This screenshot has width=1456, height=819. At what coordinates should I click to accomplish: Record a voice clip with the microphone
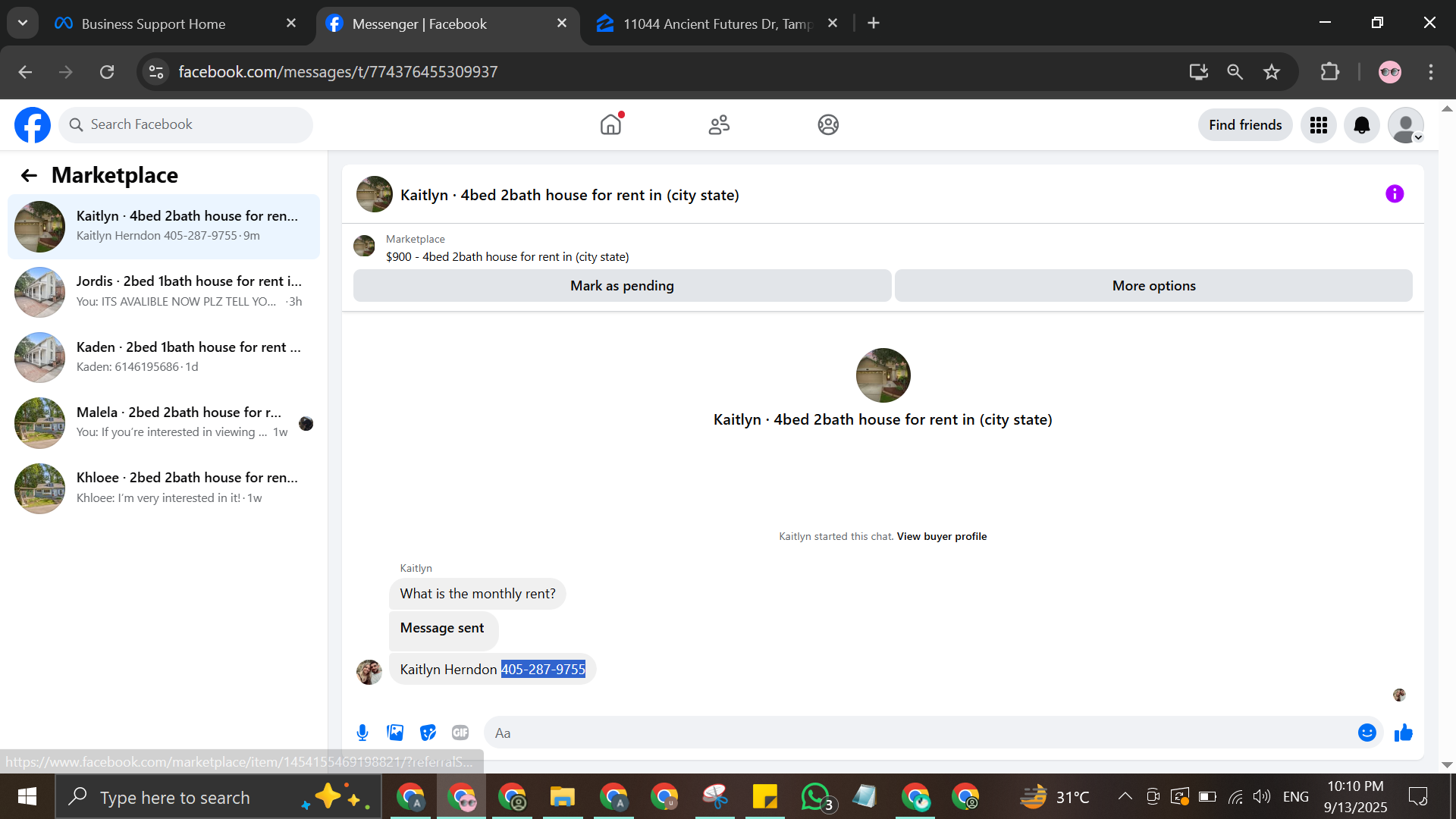pyautogui.click(x=362, y=733)
